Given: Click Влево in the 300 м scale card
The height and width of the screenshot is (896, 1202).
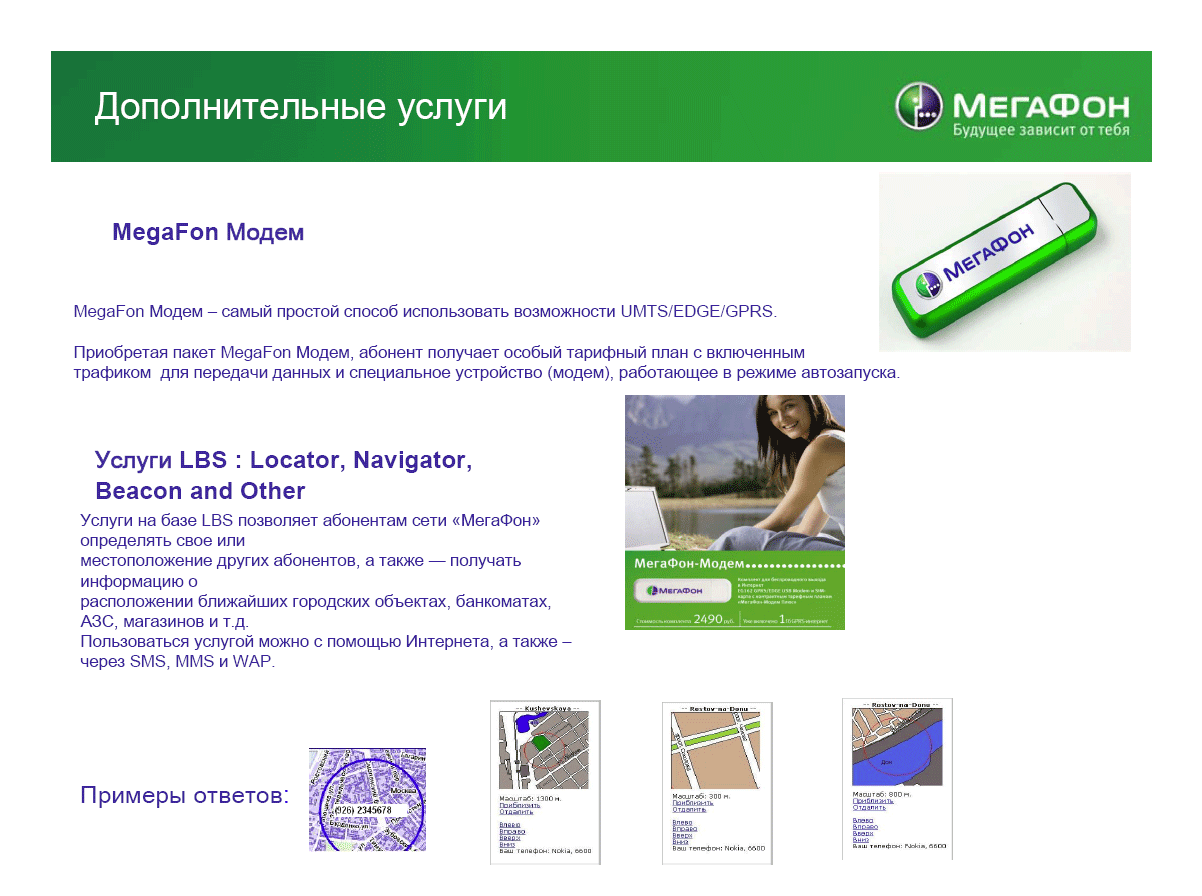Looking at the screenshot, I should tap(682, 822).
